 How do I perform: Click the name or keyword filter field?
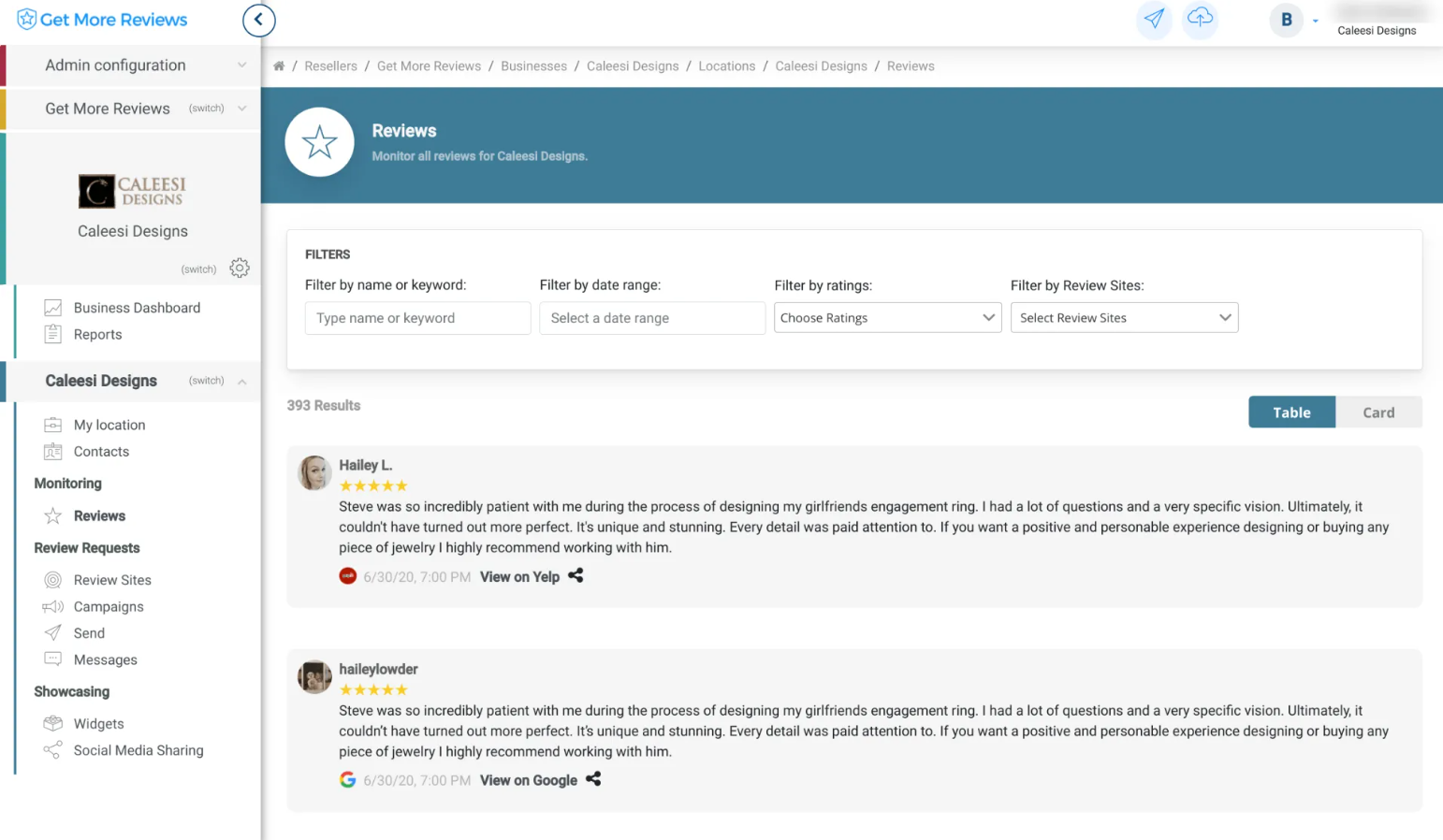tap(417, 318)
